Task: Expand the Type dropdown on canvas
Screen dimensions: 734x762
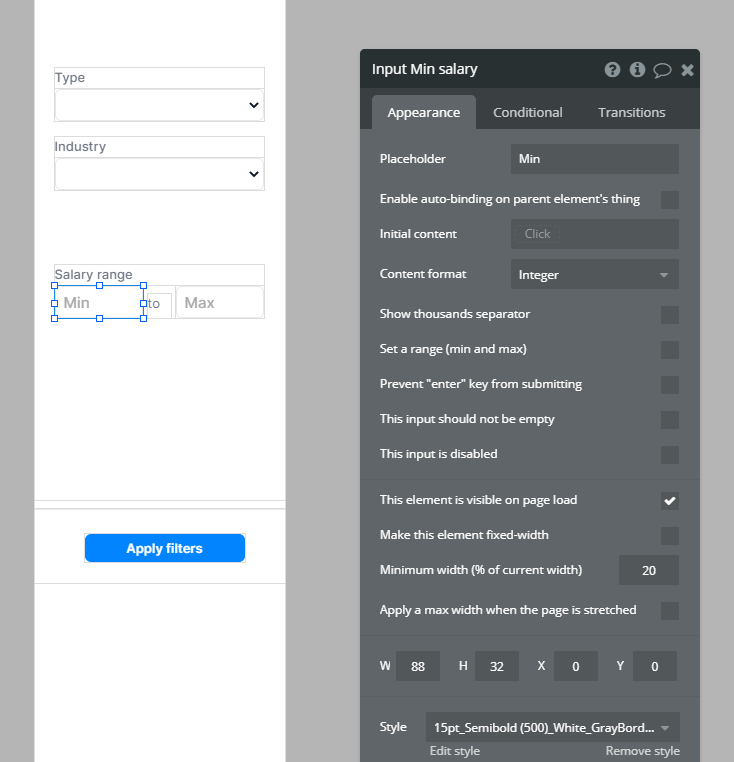Action: click(x=159, y=105)
